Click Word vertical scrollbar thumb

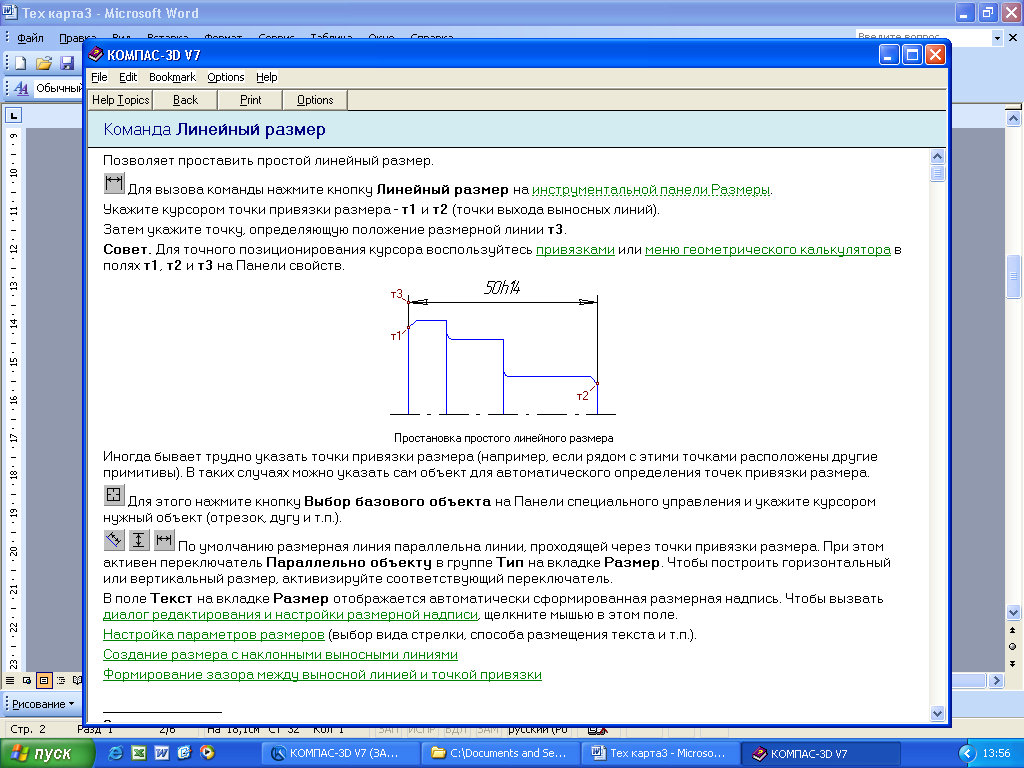point(1013,276)
